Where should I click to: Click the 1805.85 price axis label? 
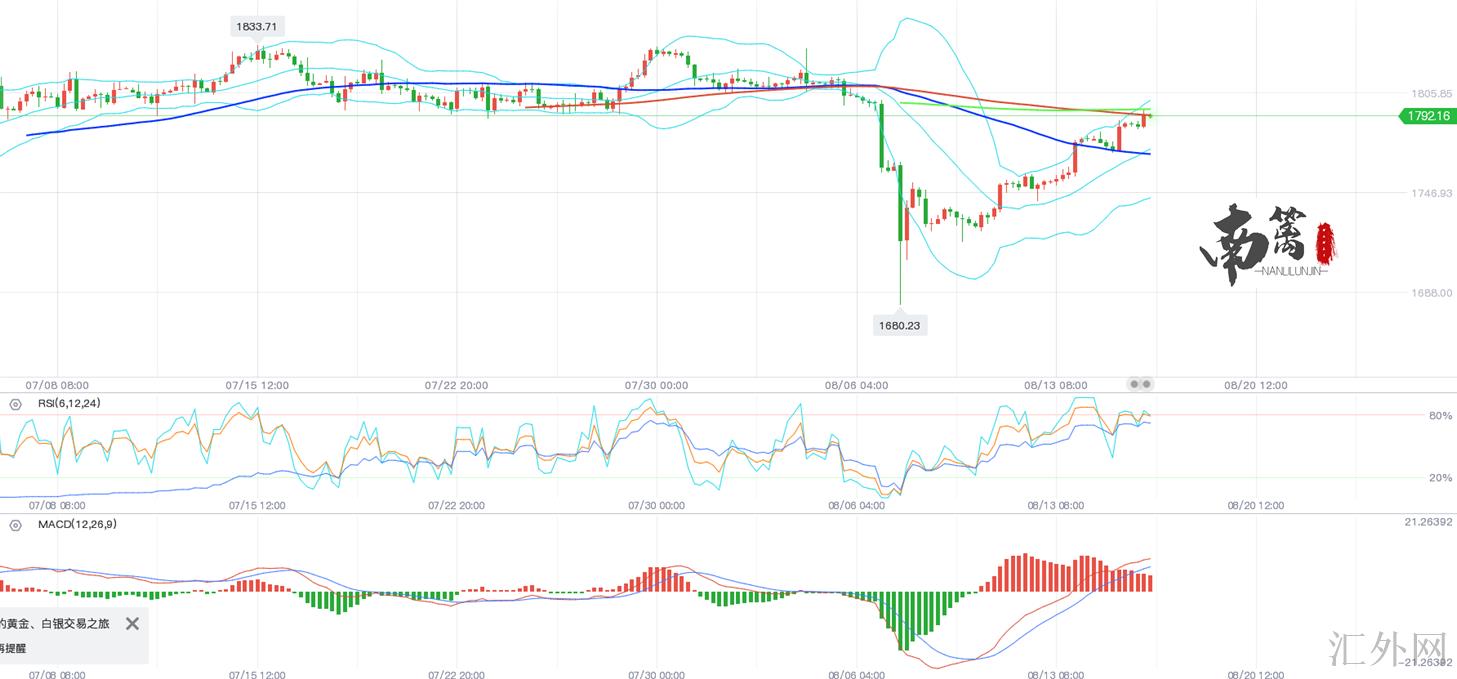[1430, 93]
